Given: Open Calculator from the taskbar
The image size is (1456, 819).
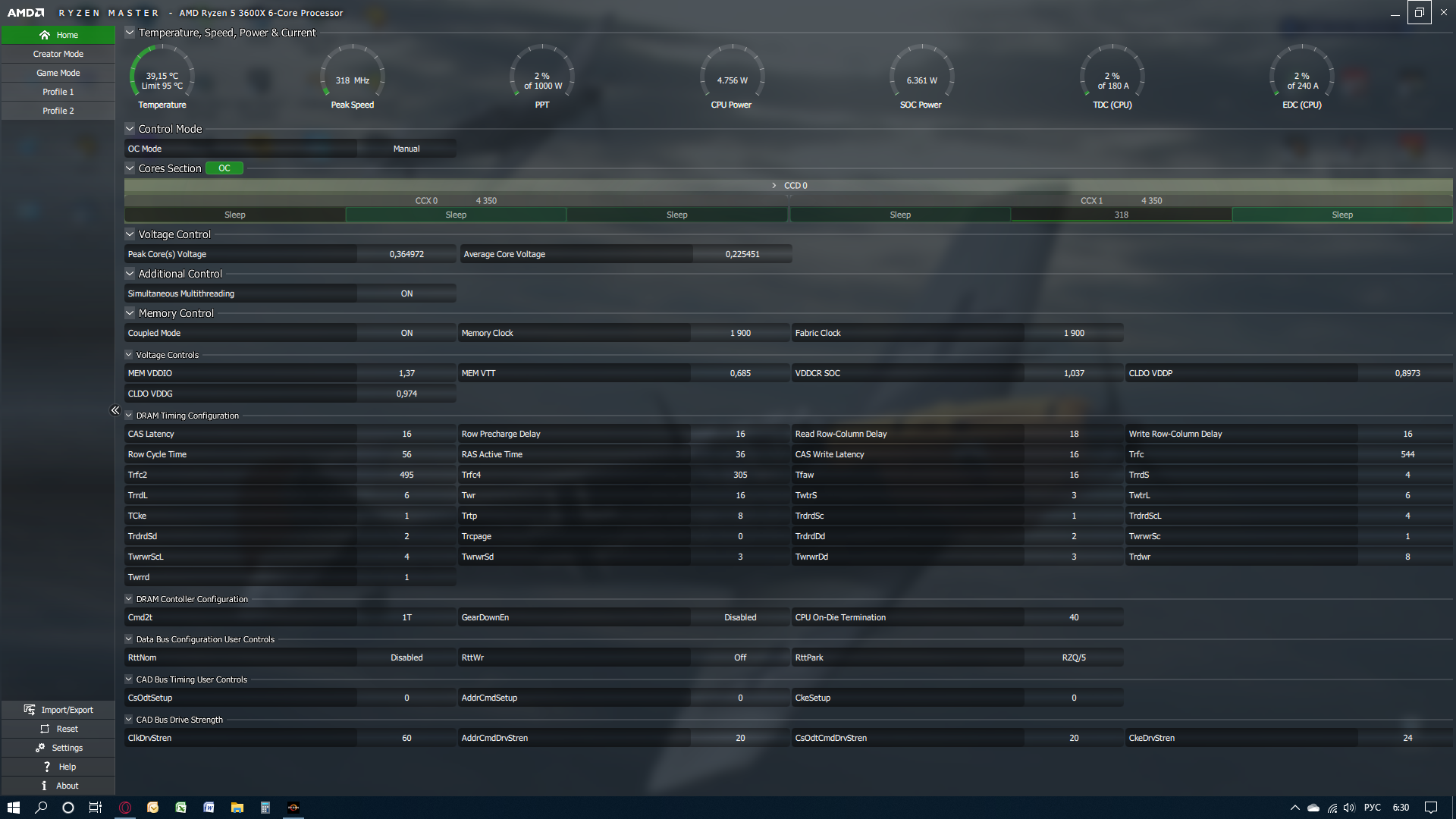Looking at the screenshot, I should click(x=265, y=808).
